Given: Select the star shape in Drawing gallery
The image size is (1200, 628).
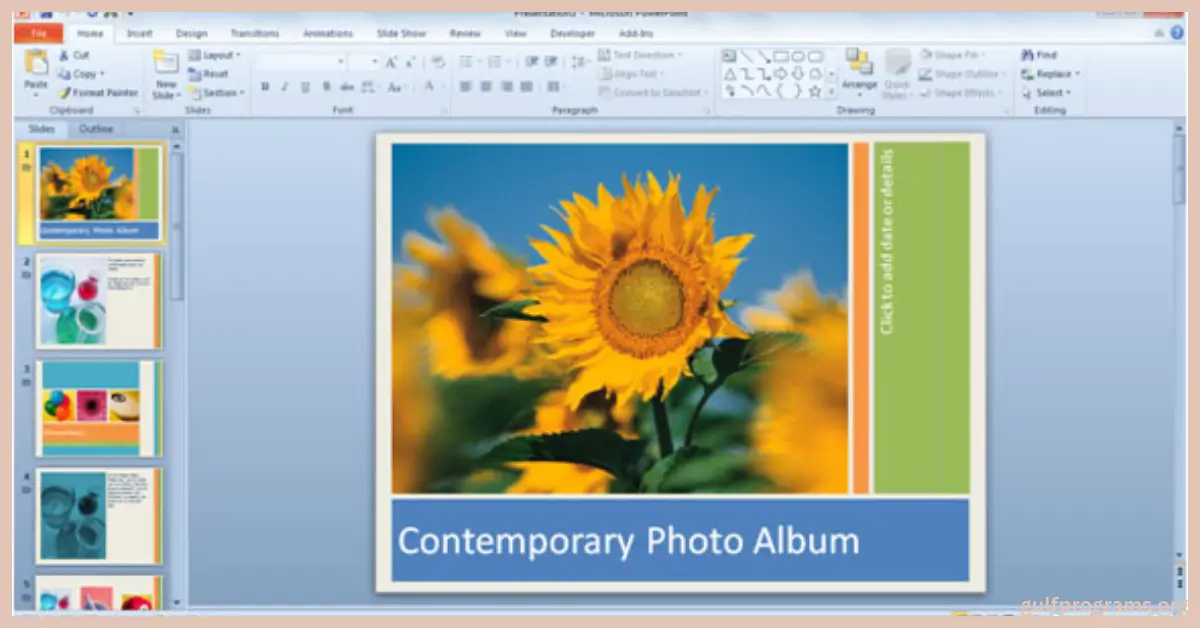Looking at the screenshot, I should coord(814,91).
